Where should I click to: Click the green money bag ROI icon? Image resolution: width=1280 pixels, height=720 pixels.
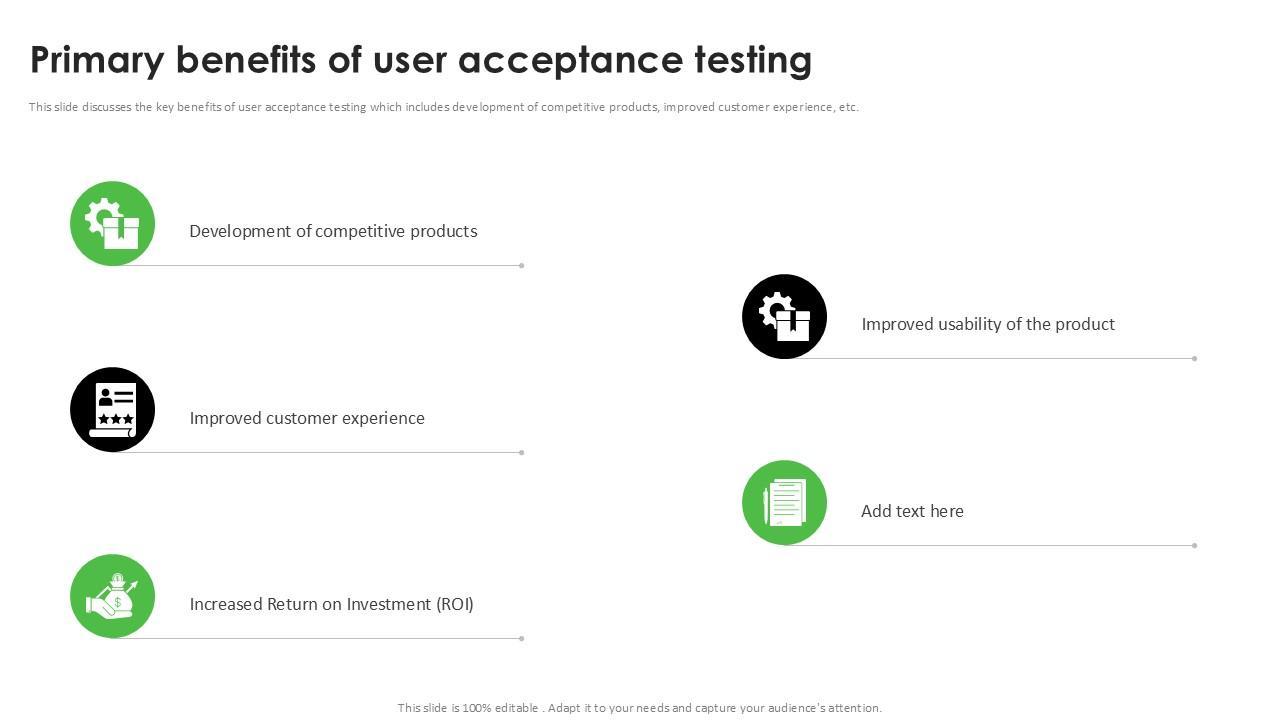point(112,596)
